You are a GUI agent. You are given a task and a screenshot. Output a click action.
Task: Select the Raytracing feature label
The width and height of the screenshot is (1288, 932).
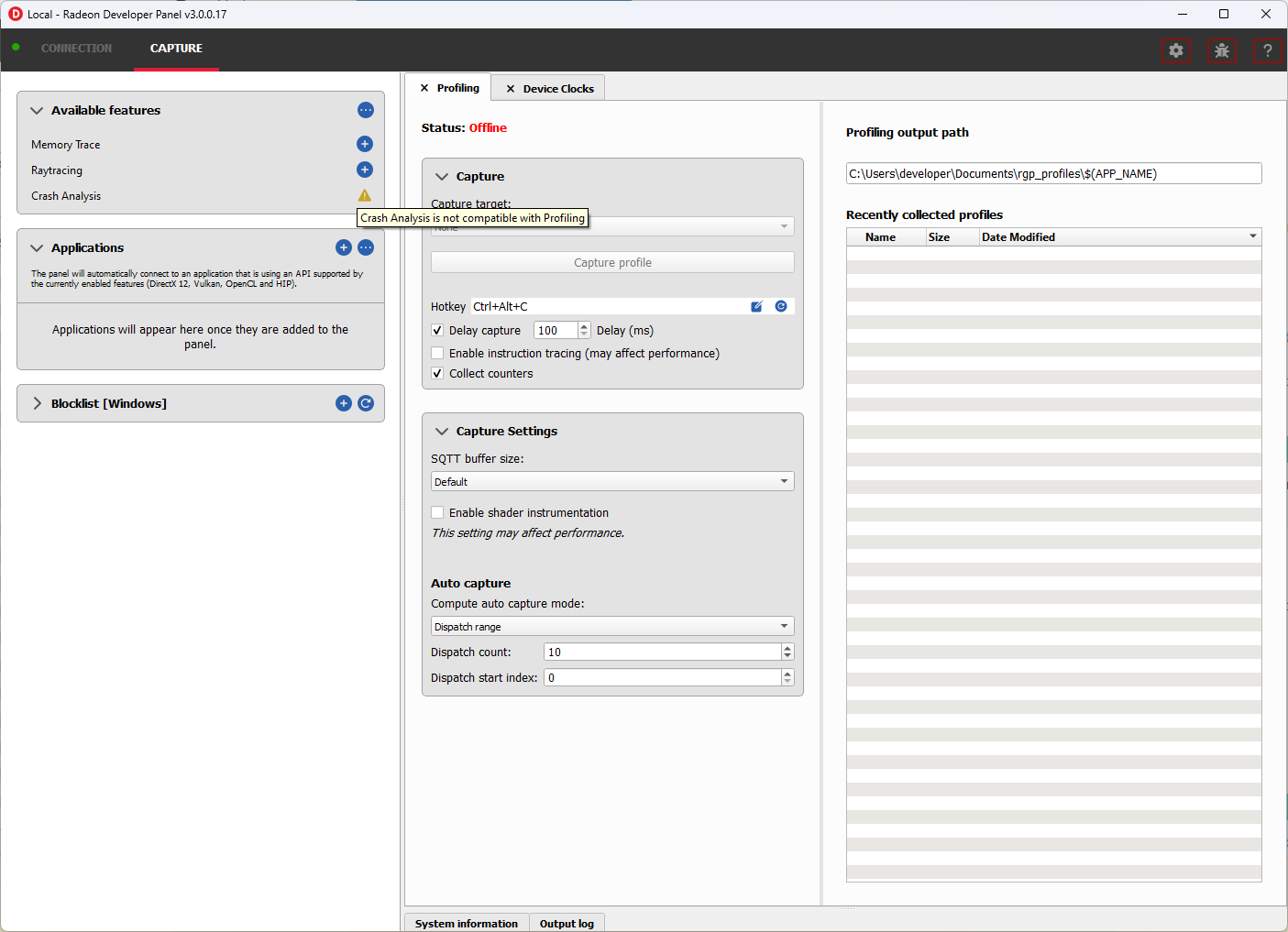(57, 170)
